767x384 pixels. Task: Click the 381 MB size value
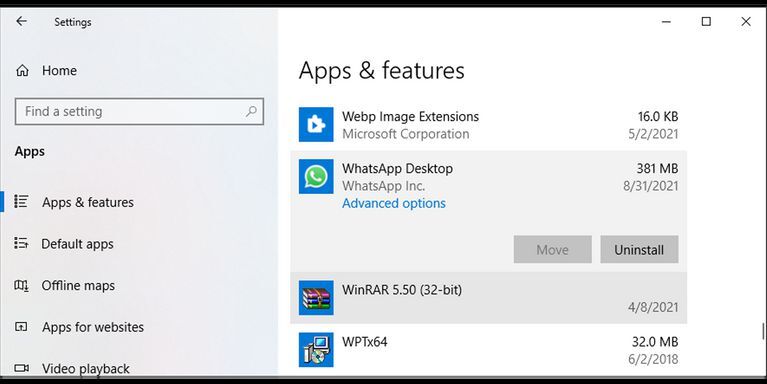coord(657,168)
